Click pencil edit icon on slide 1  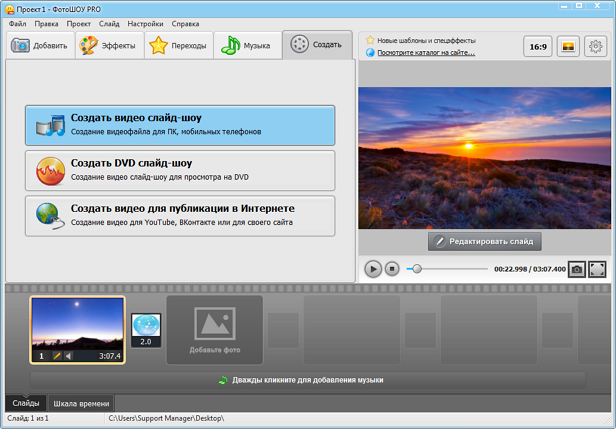pyautogui.click(x=57, y=356)
